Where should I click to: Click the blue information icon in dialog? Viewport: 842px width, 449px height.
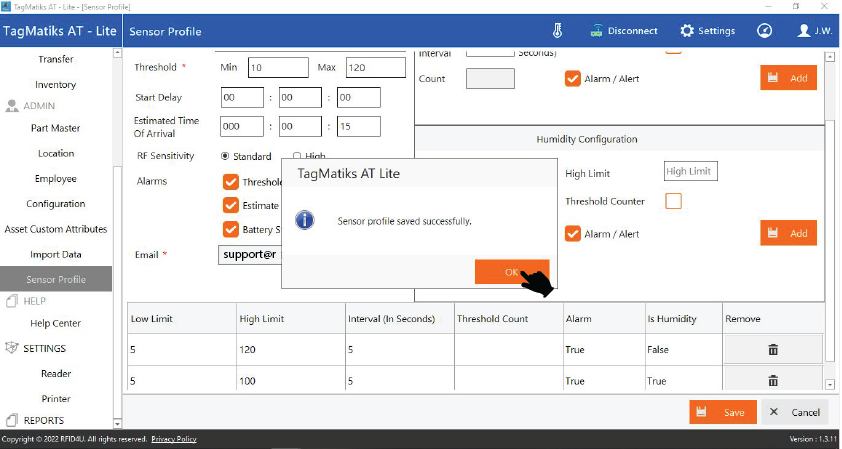pyautogui.click(x=308, y=220)
